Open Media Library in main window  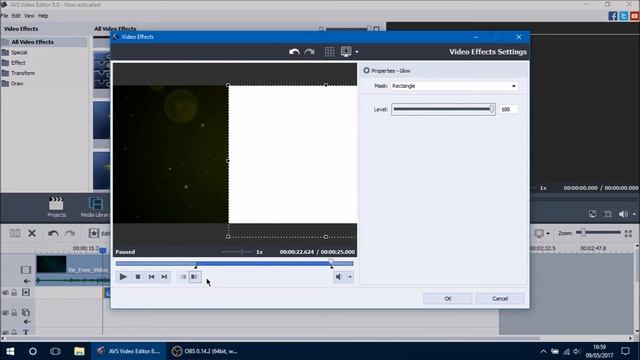95,207
